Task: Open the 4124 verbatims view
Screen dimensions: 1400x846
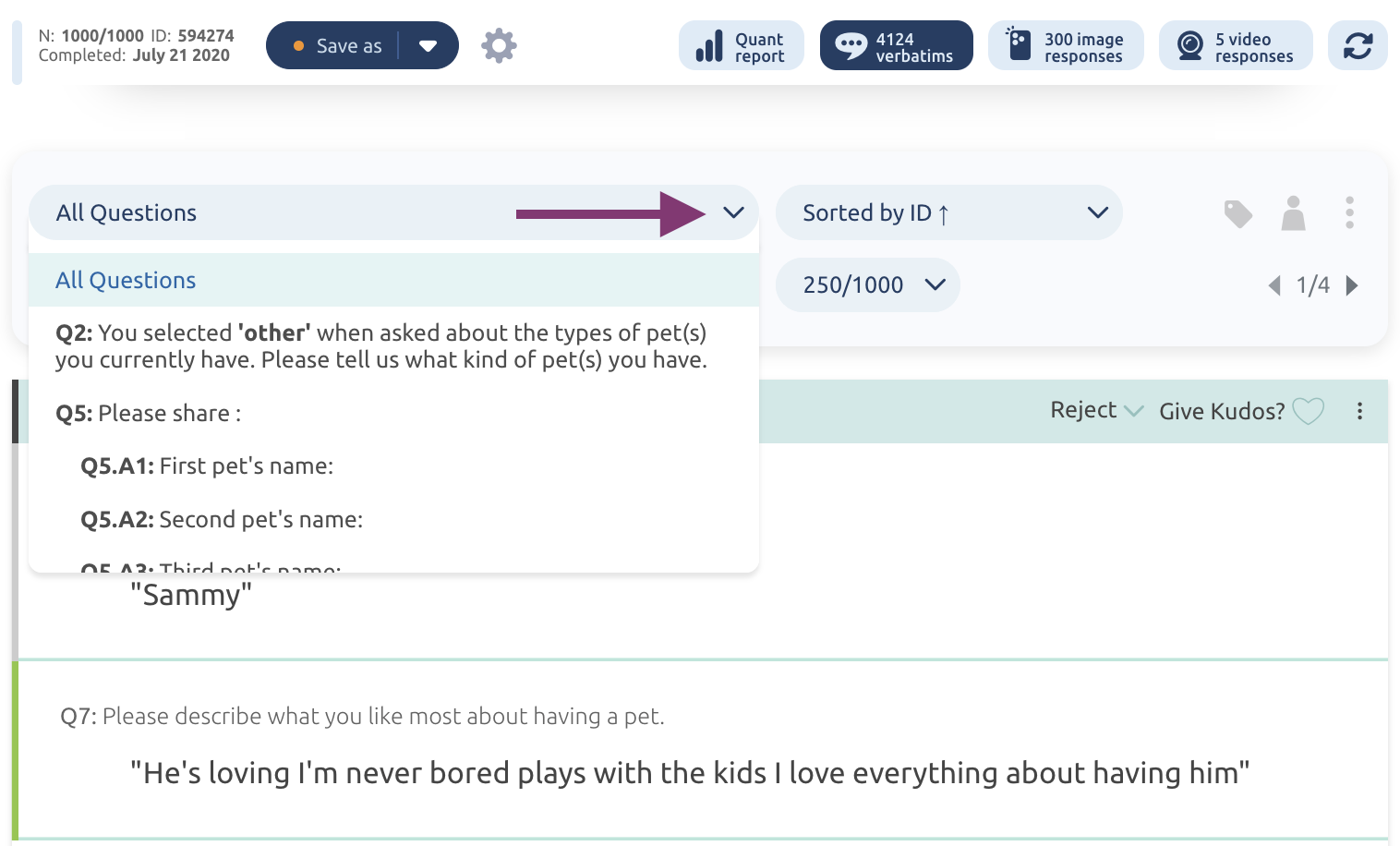Action: [896, 45]
